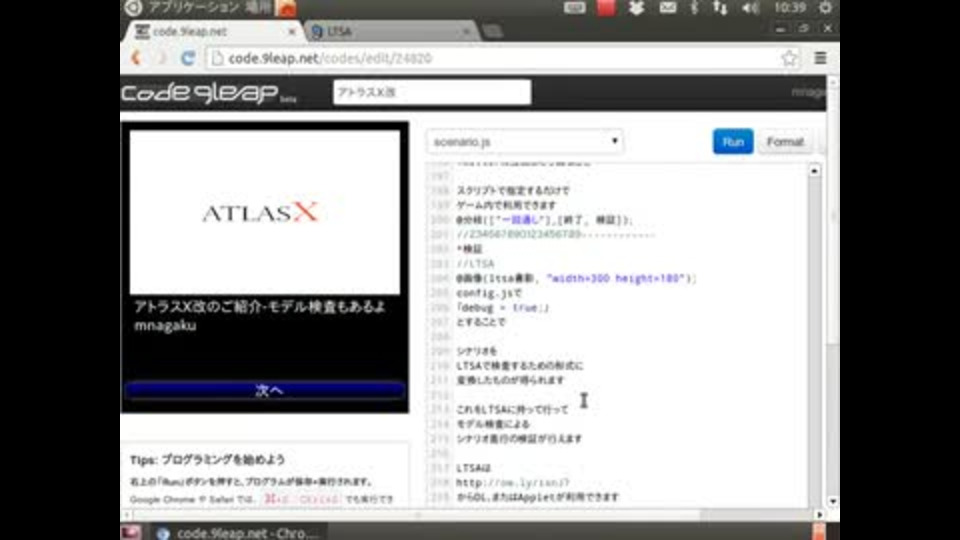960x540 pixels.
Task: Open a new browser tab
Action: coord(492,31)
